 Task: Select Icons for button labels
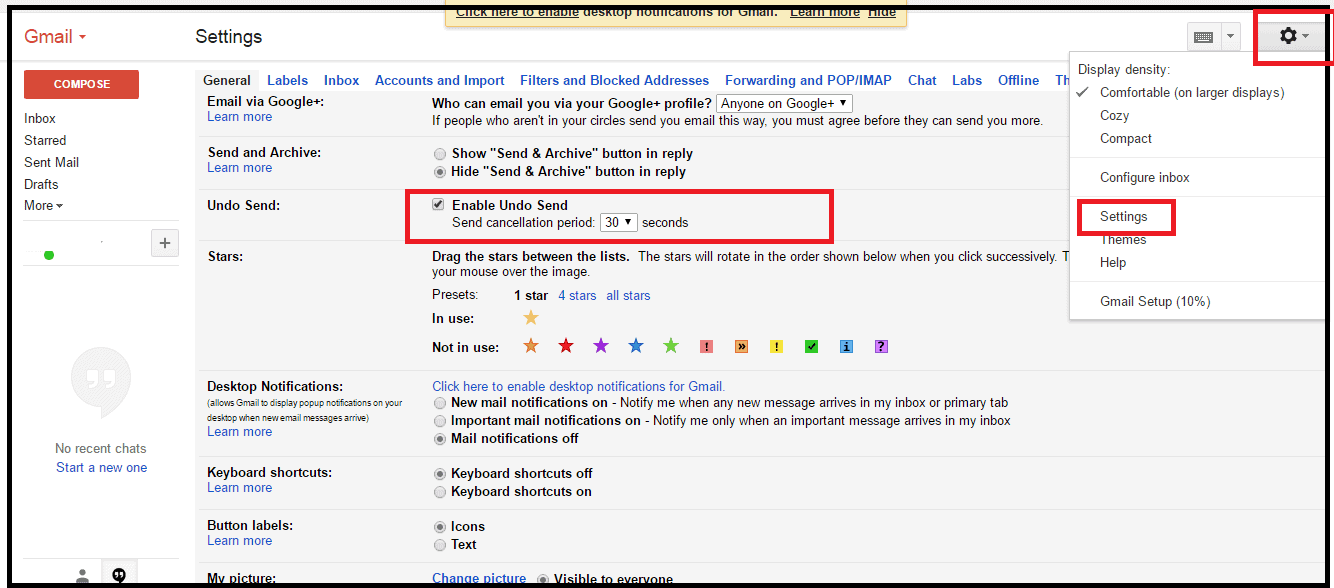click(x=440, y=527)
